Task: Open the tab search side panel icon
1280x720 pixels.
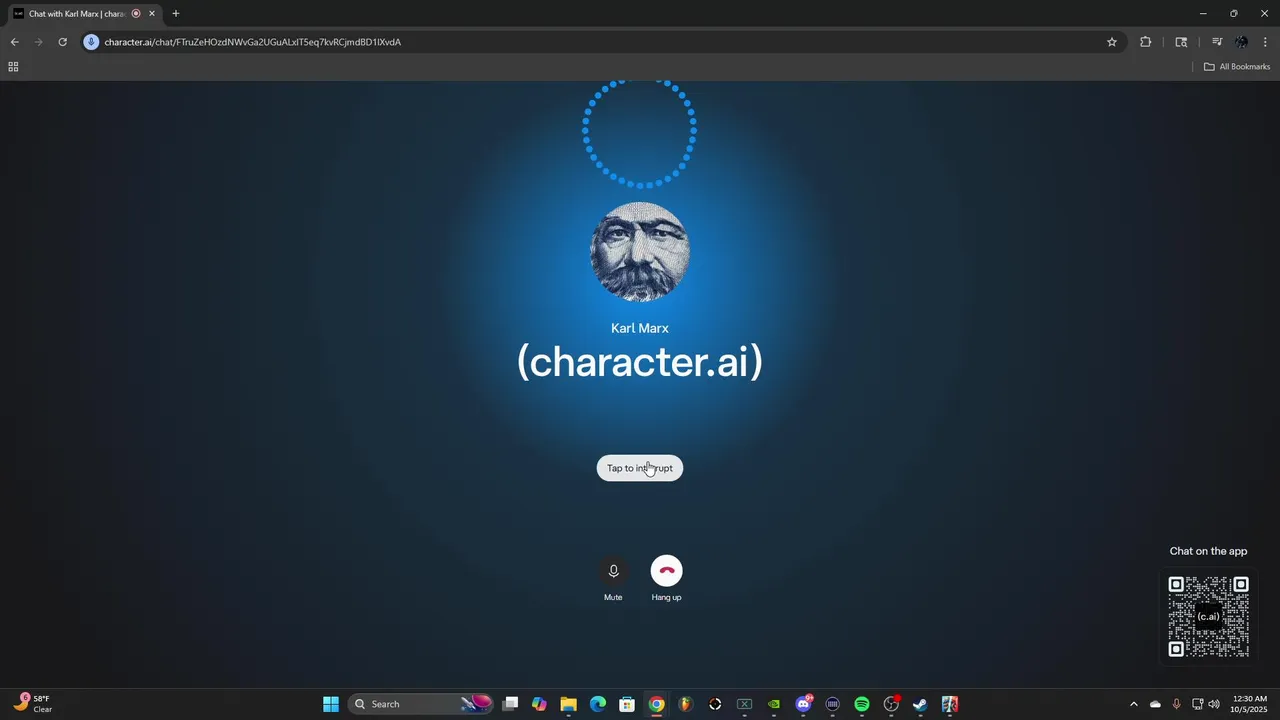Action: (x=1181, y=42)
